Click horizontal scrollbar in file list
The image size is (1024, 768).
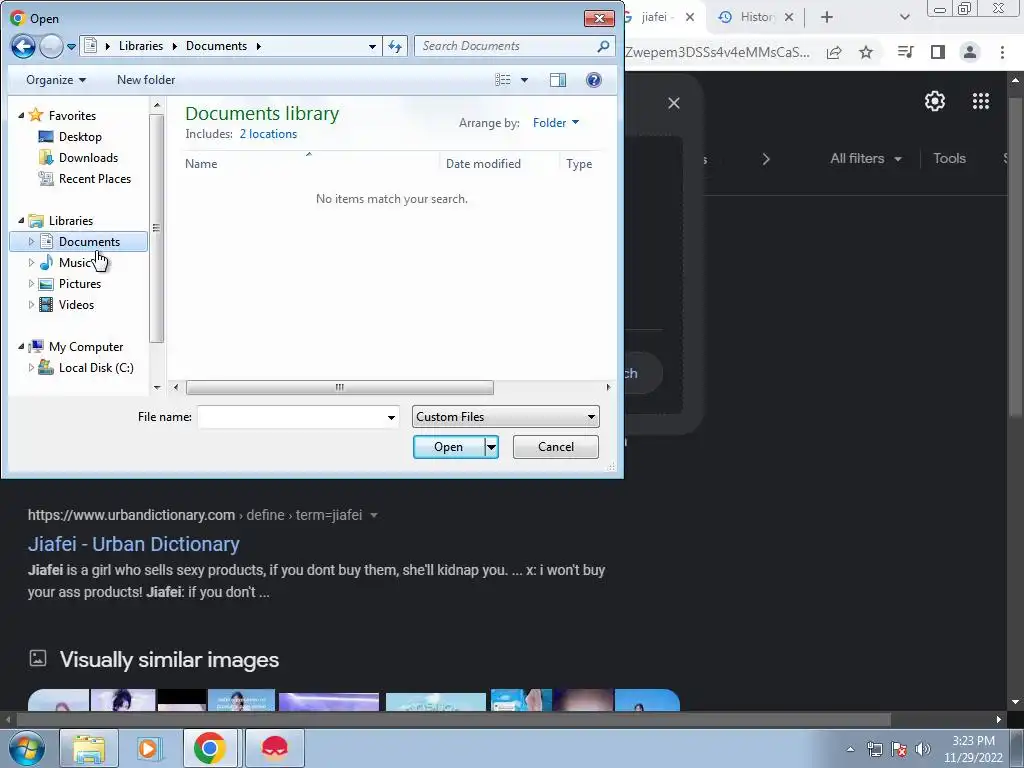(x=340, y=387)
